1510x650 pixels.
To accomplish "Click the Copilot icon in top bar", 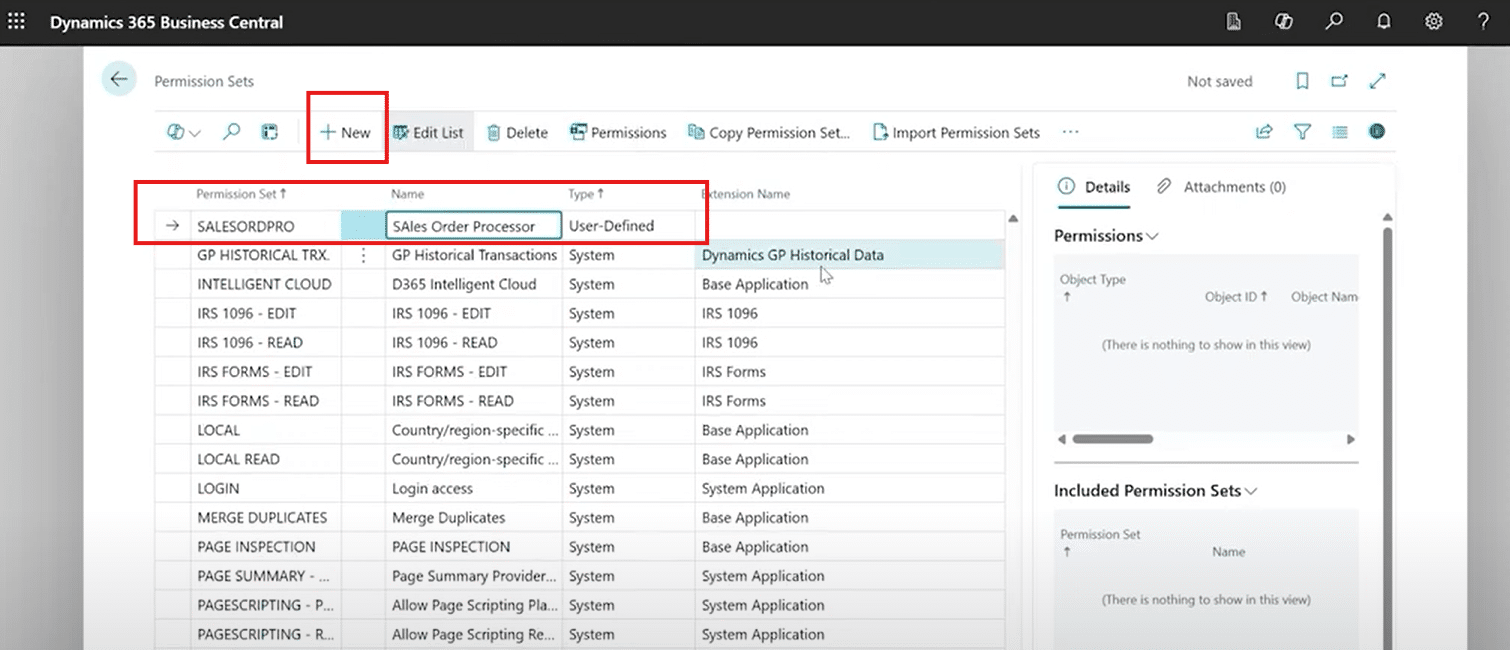I will (1284, 21).
